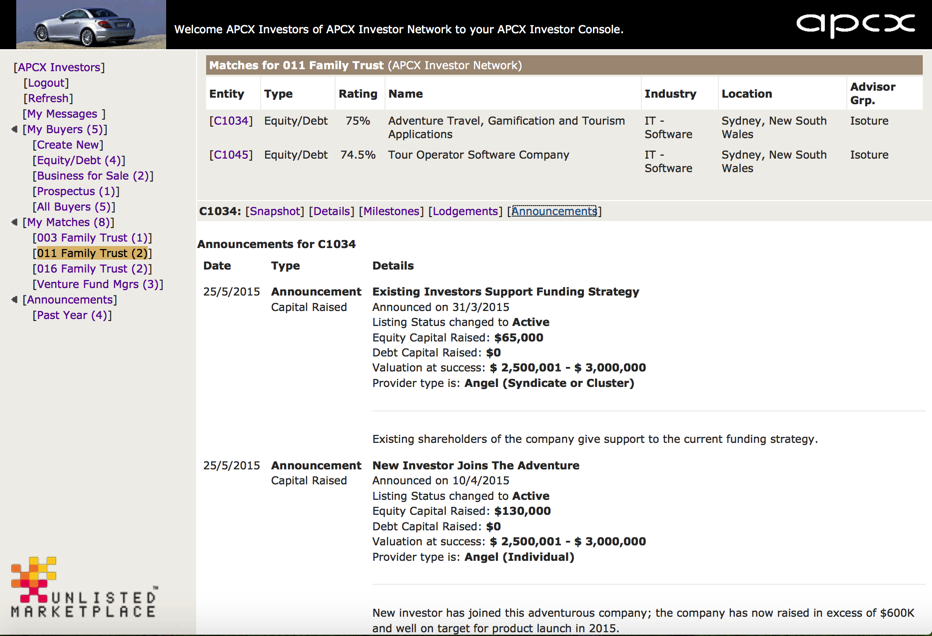The height and width of the screenshot is (636, 932).
Task: Open entity C1045 link
Action: point(231,155)
